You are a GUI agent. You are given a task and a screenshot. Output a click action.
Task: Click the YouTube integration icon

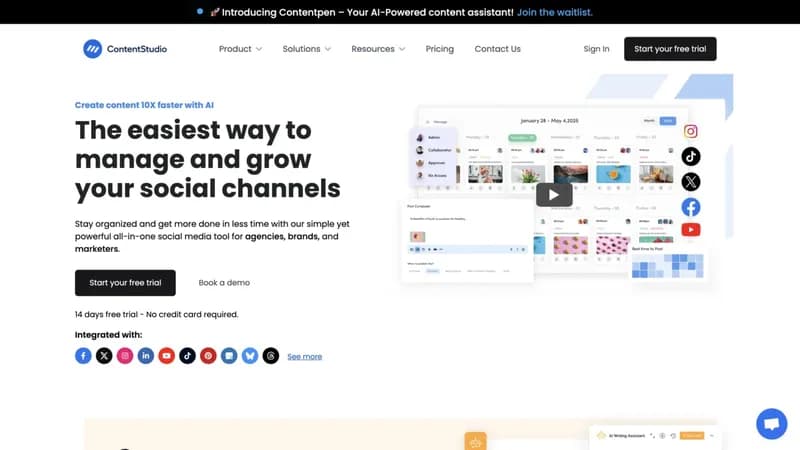(x=166, y=356)
